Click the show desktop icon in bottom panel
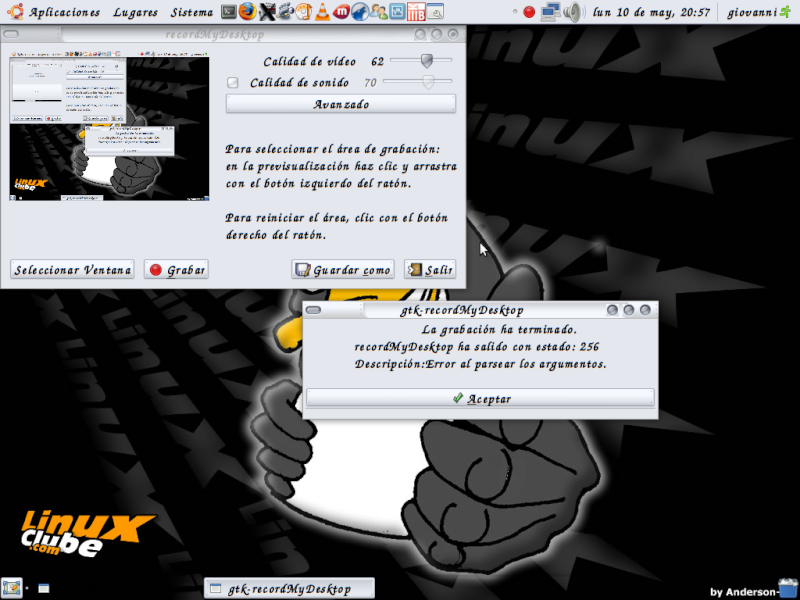The image size is (800, 600). click(x=12, y=588)
